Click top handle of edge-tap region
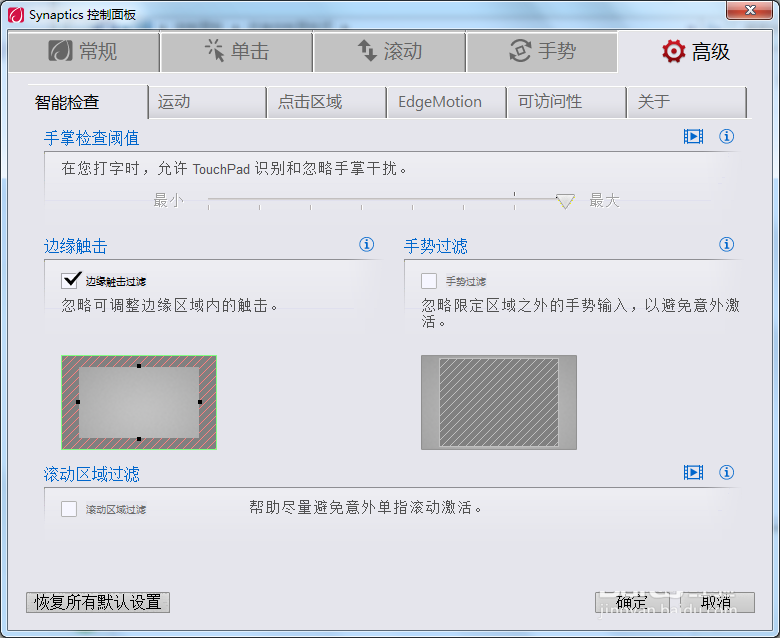The width and height of the screenshot is (780, 638). click(139, 366)
